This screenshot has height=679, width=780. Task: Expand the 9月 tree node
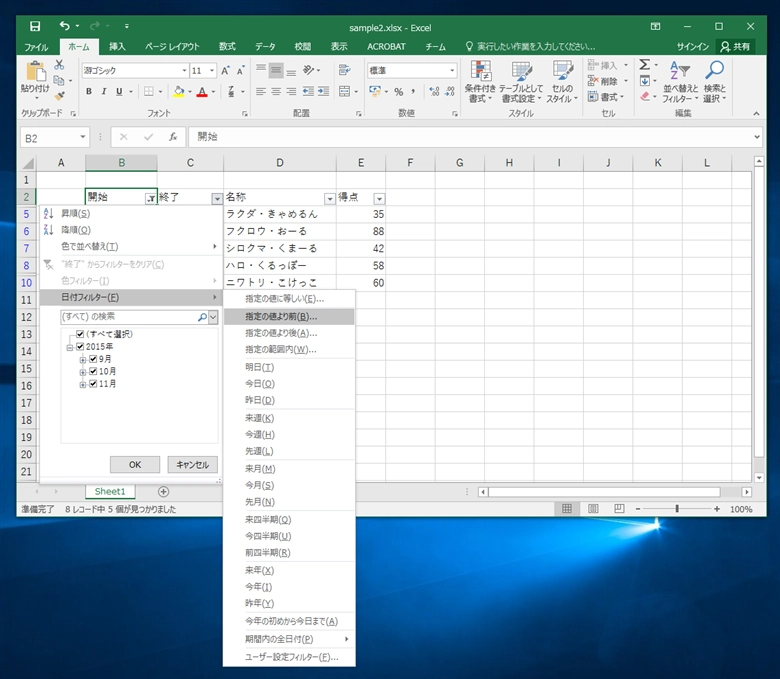pyautogui.click(x=83, y=360)
